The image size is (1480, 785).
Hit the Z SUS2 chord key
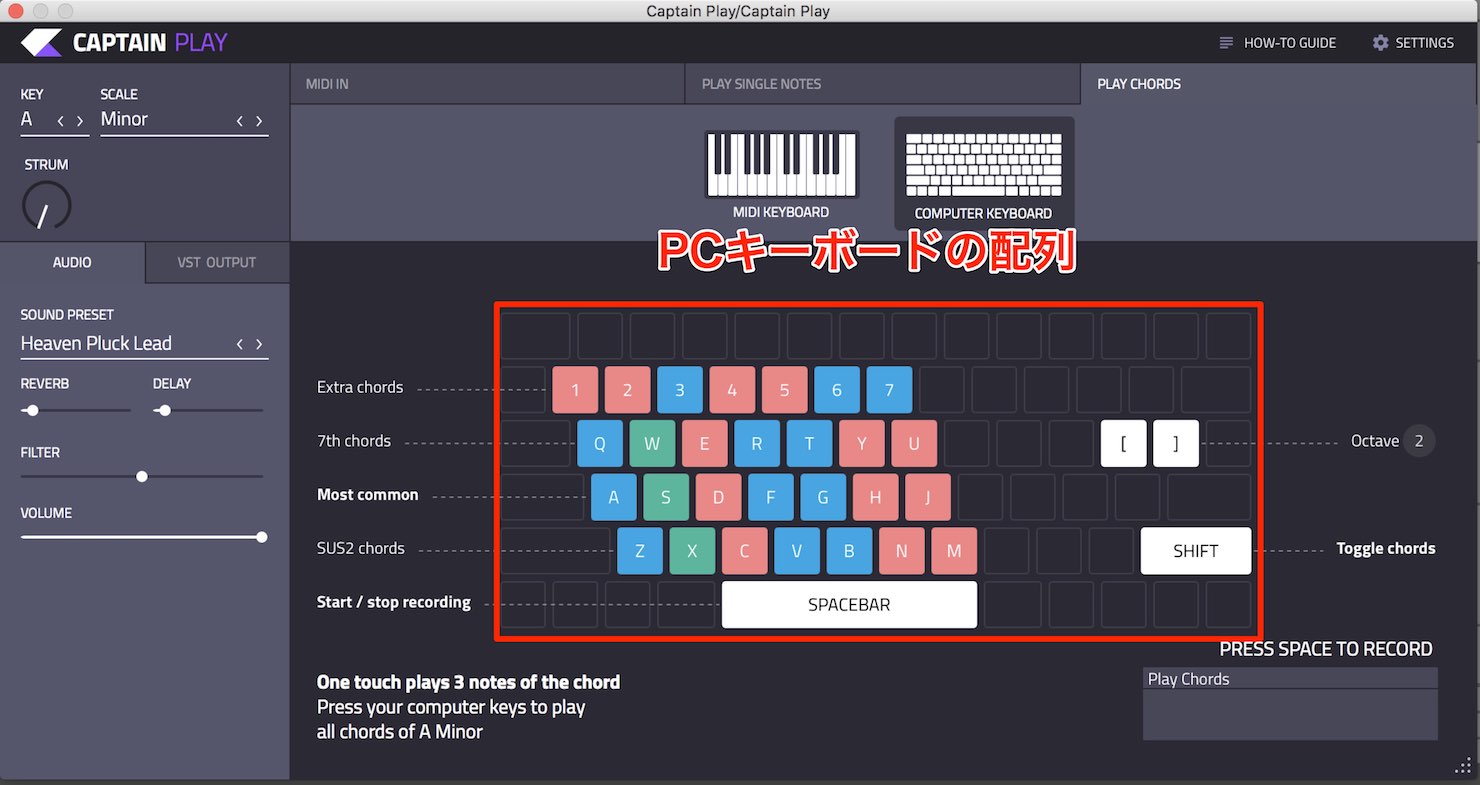[640, 551]
